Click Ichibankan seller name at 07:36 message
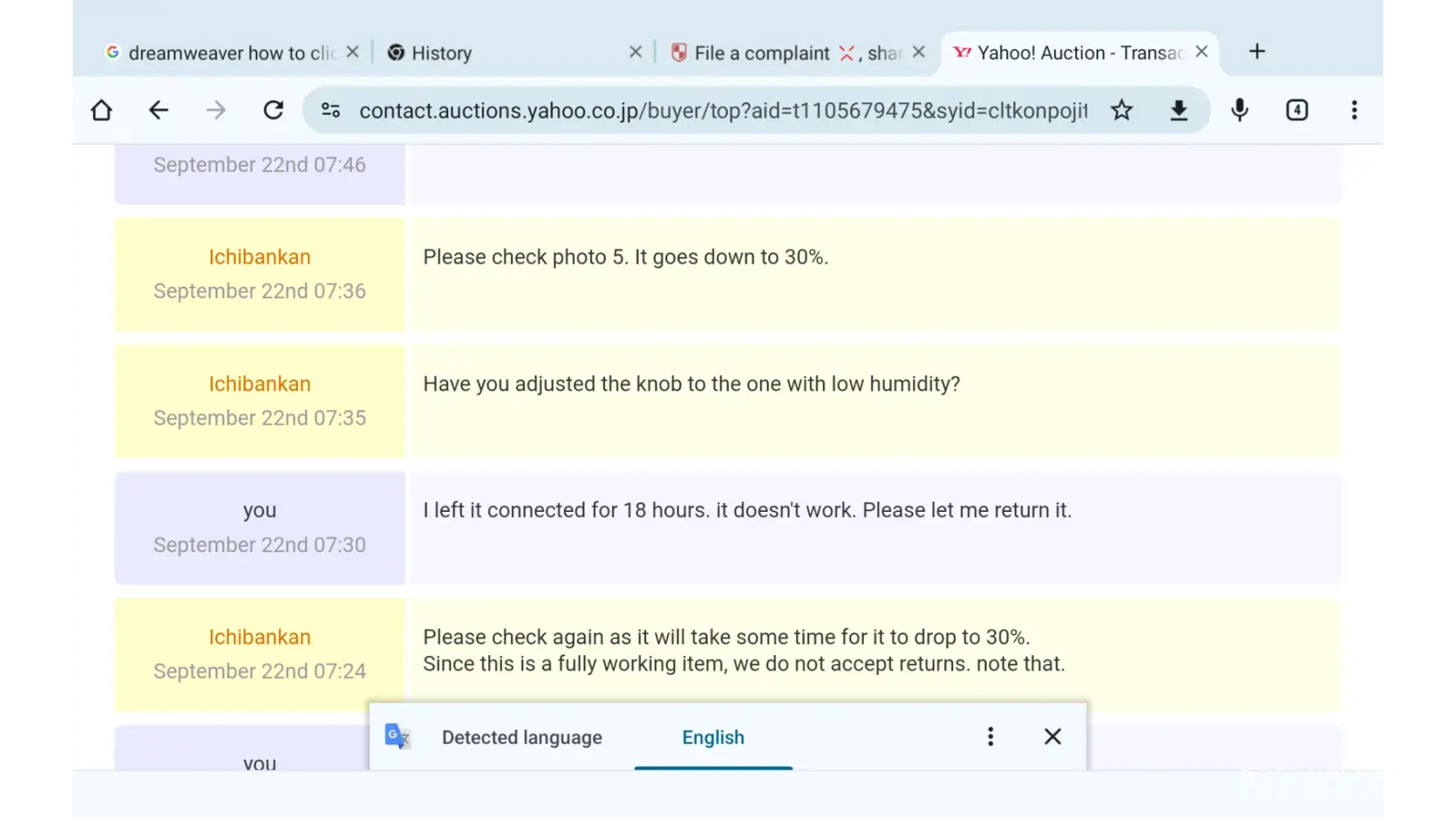The image size is (1456, 819). pyautogui.click(x=260, y=257)
